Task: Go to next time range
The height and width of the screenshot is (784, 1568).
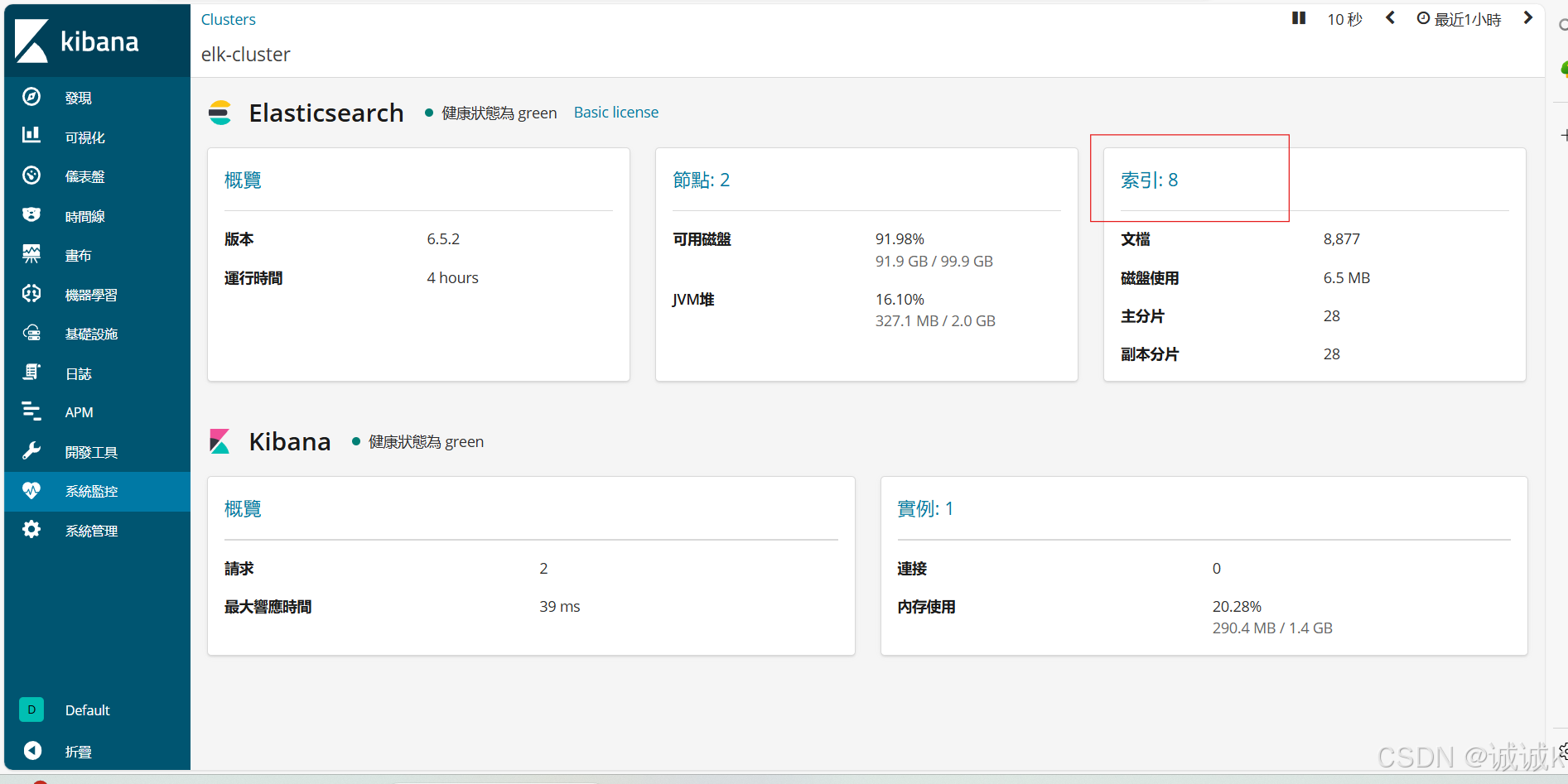Action: coord(1528,18)
